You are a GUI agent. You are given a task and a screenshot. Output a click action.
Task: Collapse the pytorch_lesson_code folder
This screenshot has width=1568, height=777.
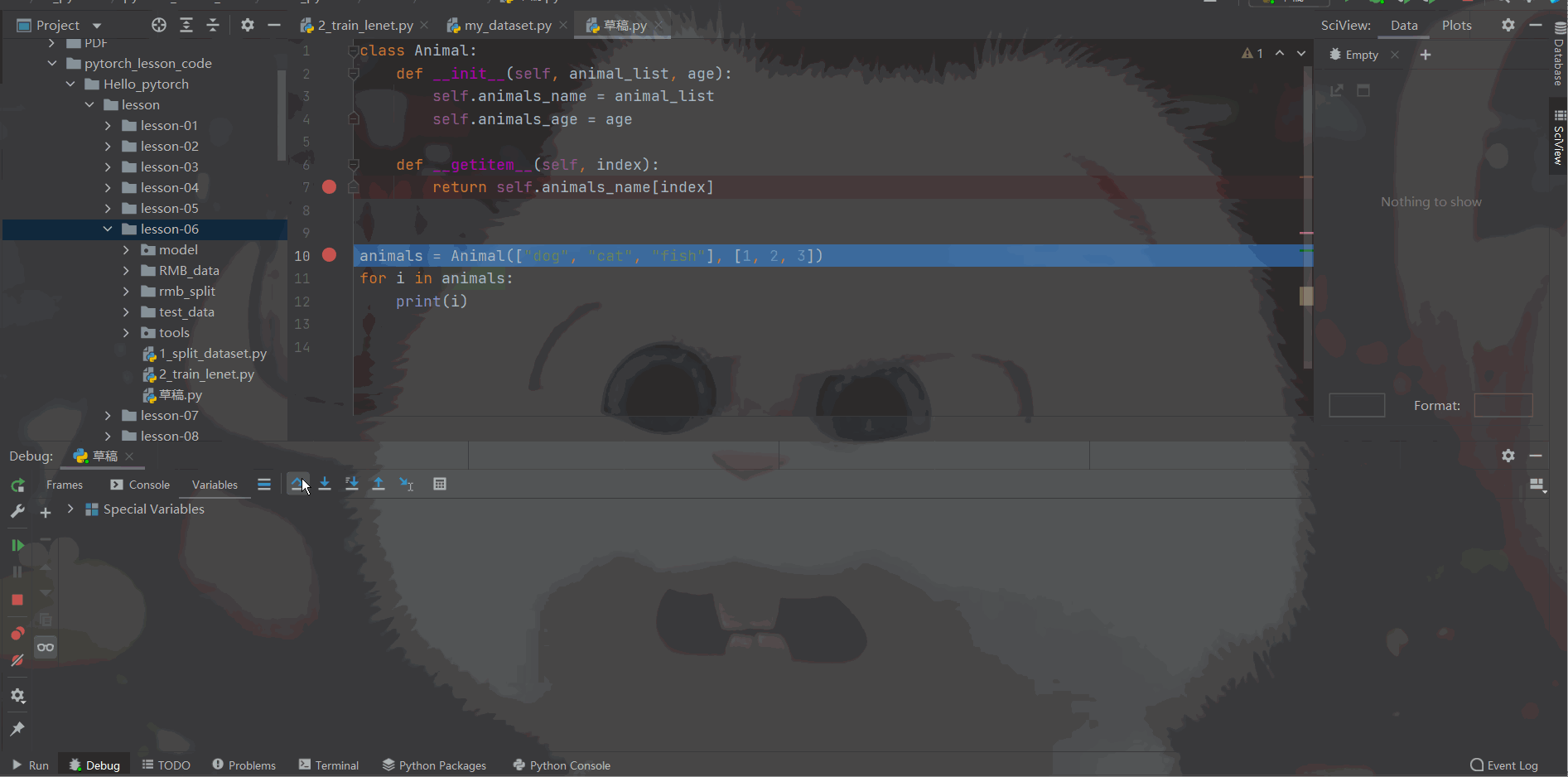tap(52, 63)
